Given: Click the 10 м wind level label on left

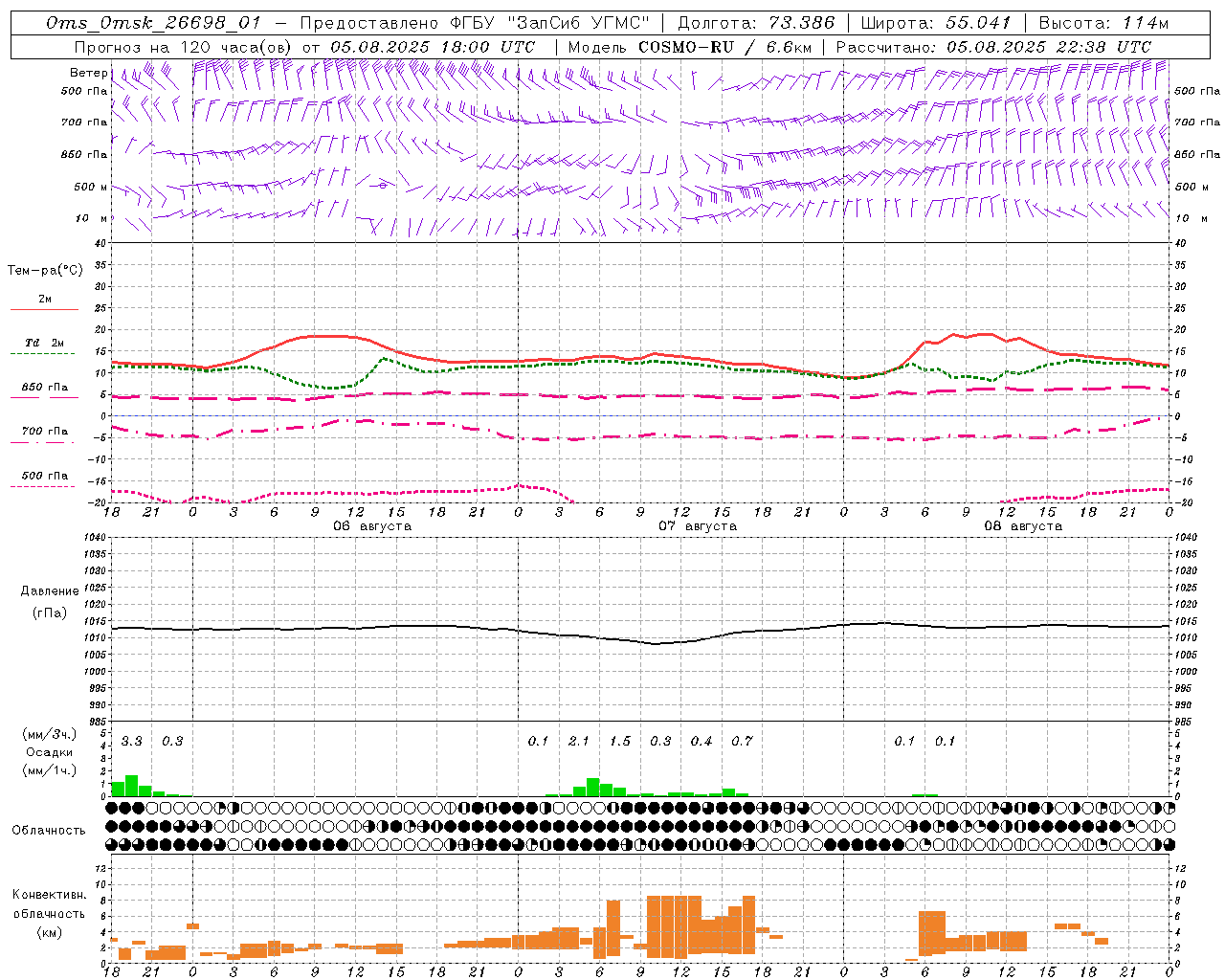Looking at the screenshot, I should coord(91,218).
